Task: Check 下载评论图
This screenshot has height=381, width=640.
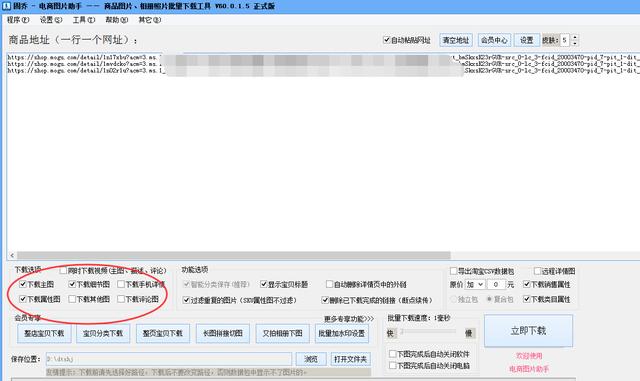Action: (x=121, y=299)
